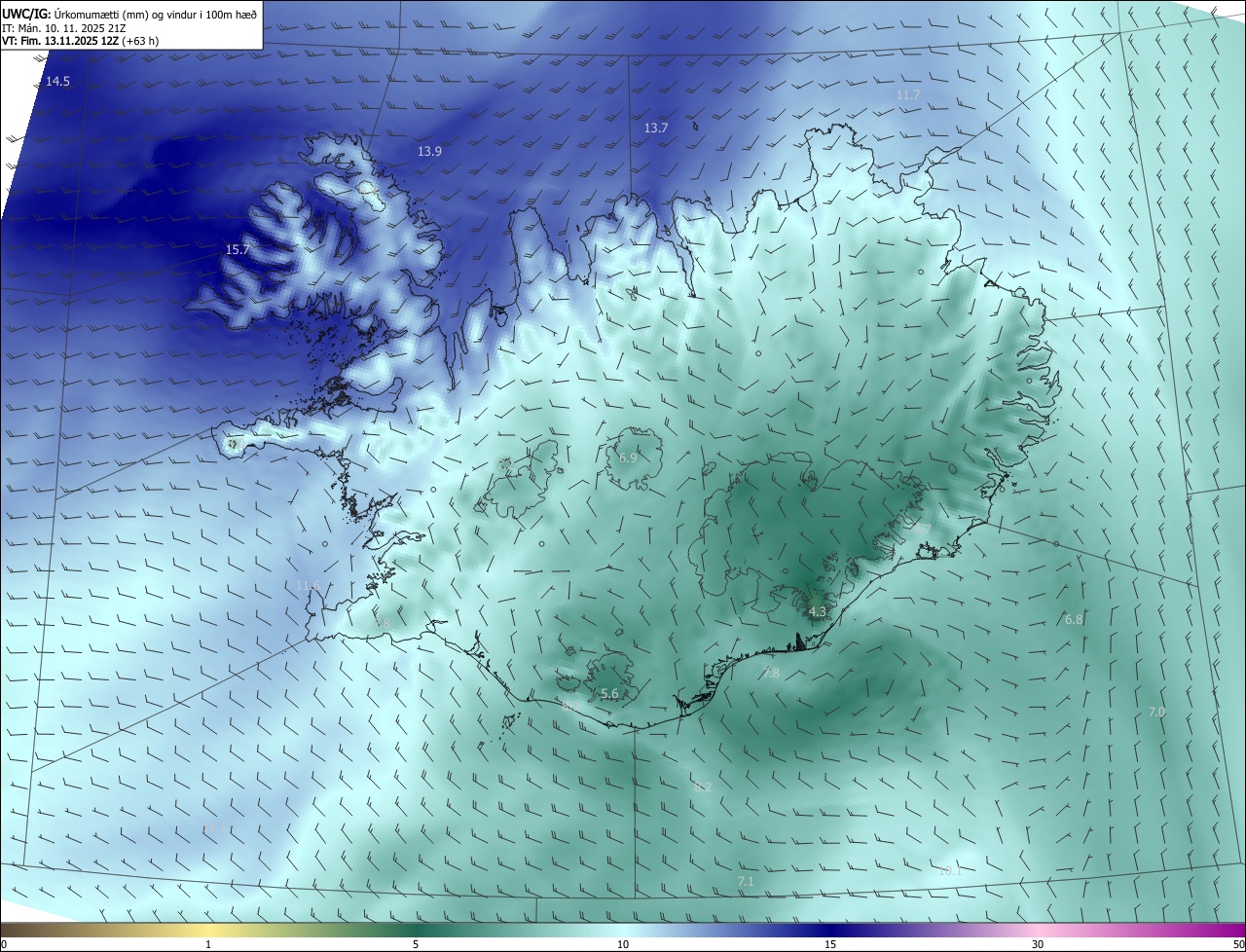This screenshot has height=952, width=1246.
Task: Click the 1 tick on the color scale
Action: tap(208, 945)
